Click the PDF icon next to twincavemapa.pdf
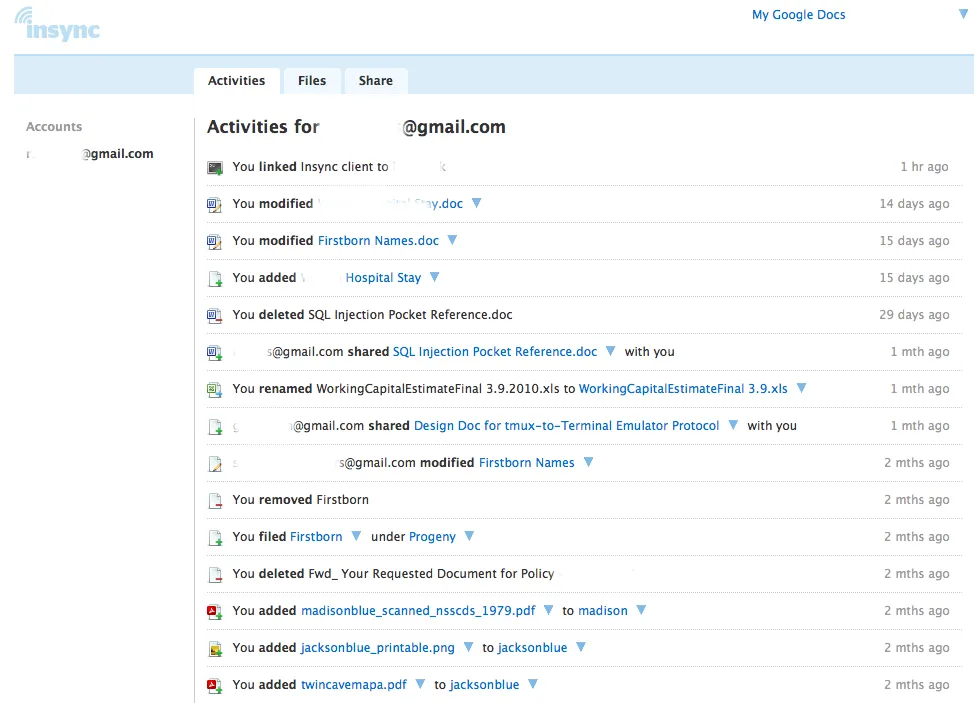Image resolution: width=979 pixels, height=703 pixels. pyautogui.click(x=214, y=684)
